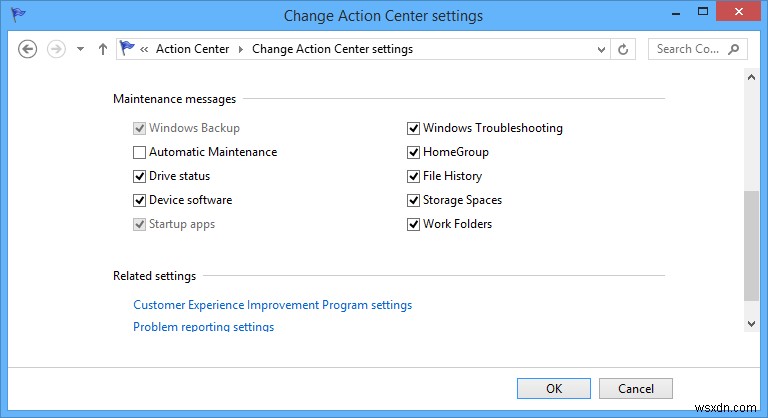Click the Back navigation arrow

click(27, 49)
